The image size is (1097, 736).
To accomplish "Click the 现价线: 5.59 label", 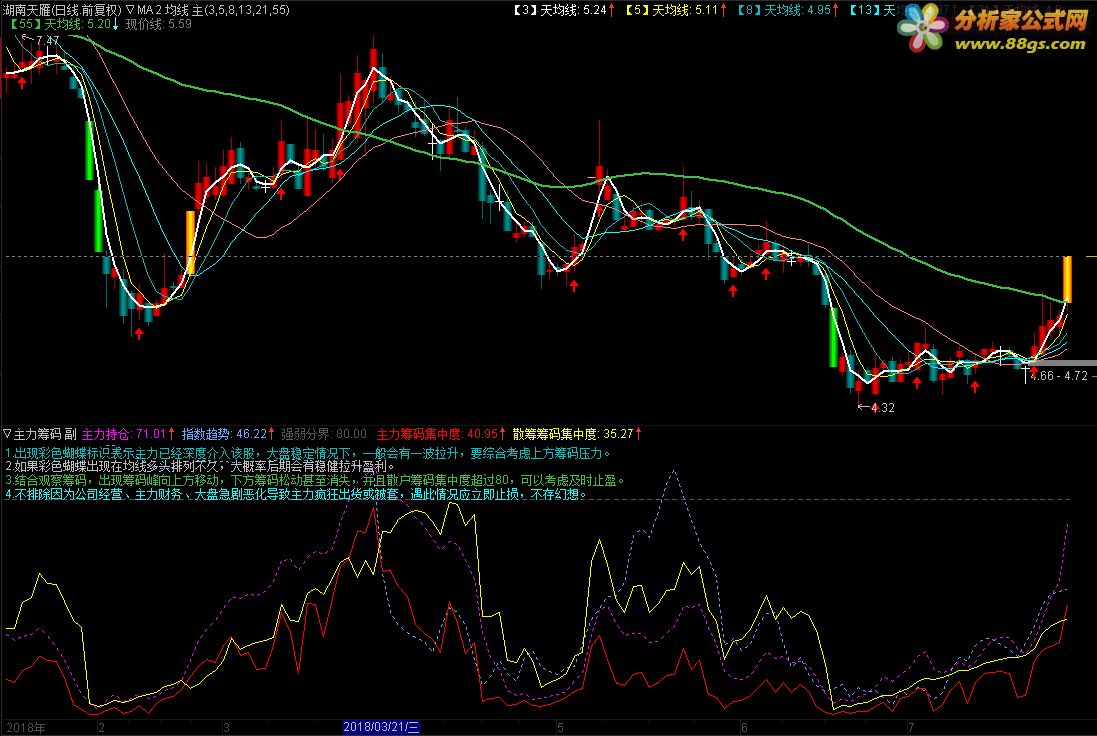I will click(x=158, y=24).
